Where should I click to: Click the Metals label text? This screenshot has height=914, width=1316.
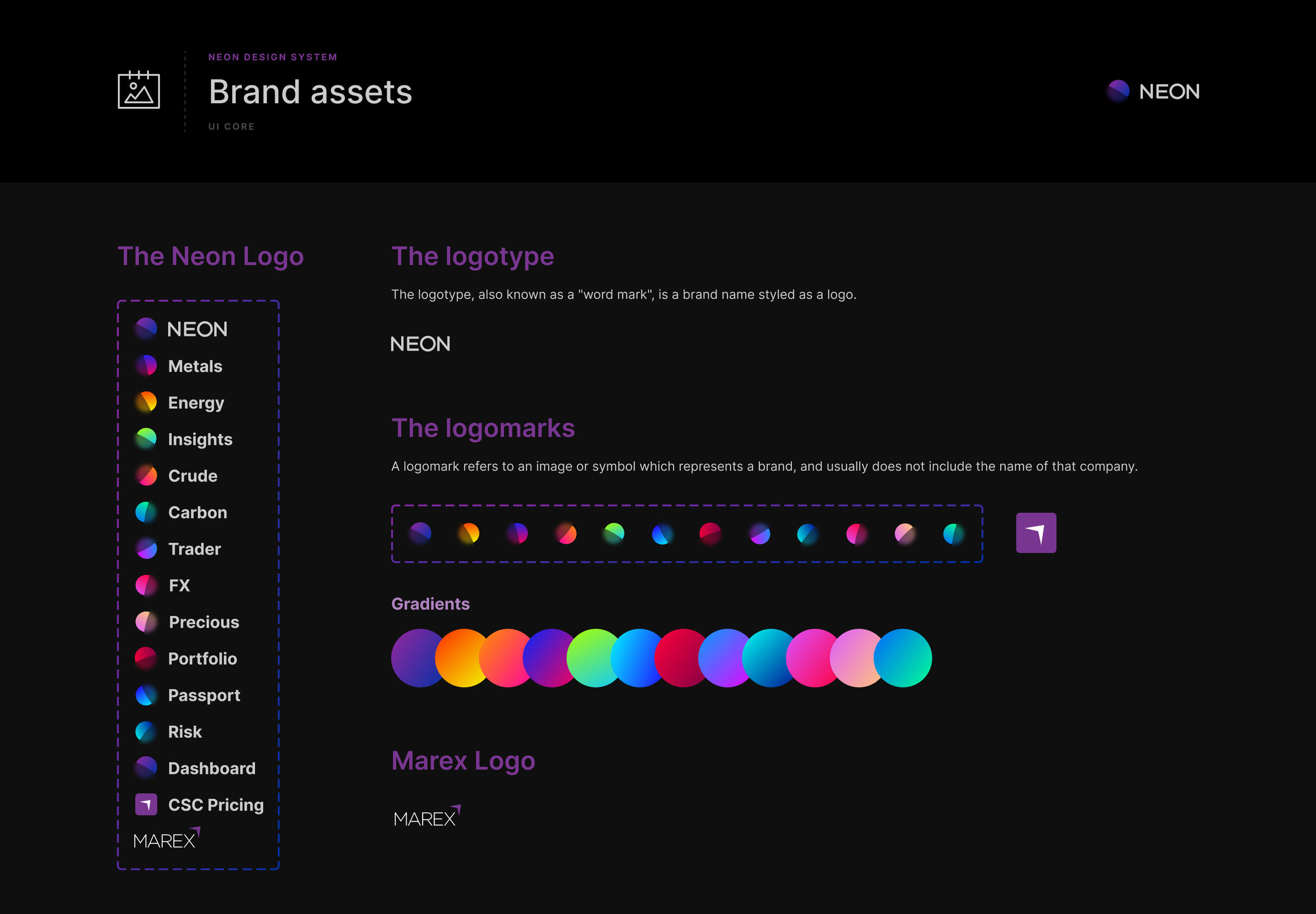click(x=195, y=366)
